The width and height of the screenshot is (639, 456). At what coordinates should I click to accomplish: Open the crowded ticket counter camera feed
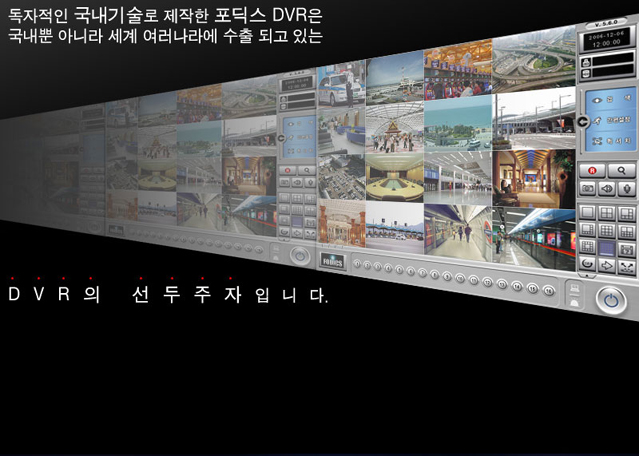pyautogui.click(x=458, y=70)
